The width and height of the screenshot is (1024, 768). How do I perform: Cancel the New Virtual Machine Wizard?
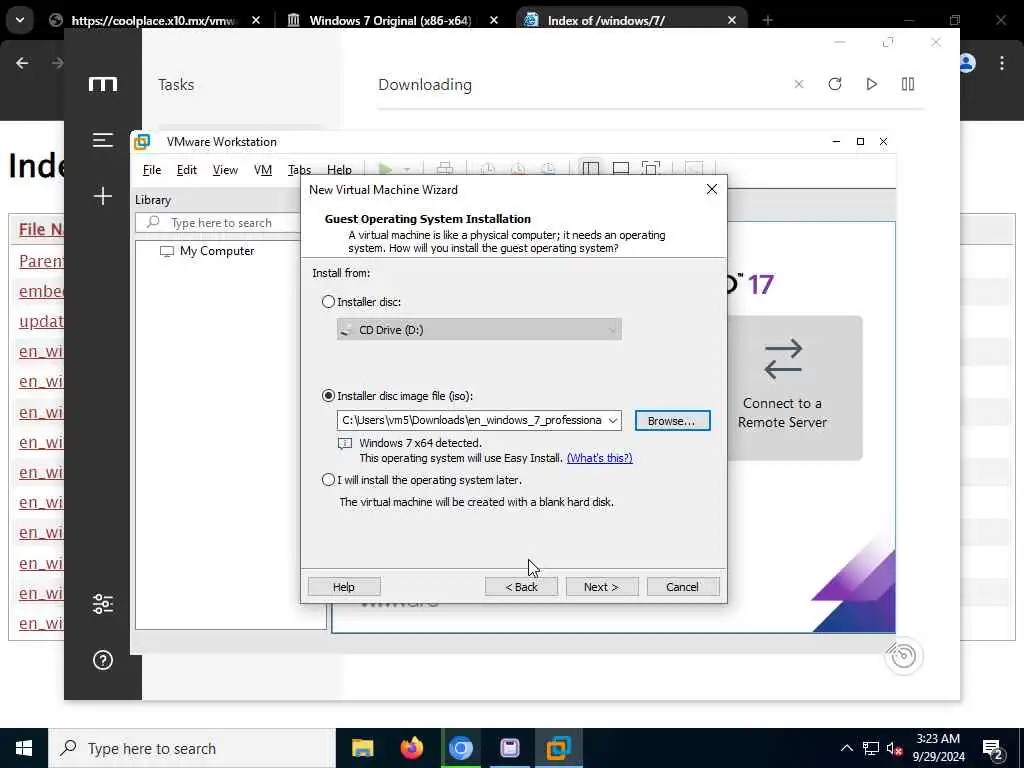coord(682,586)
